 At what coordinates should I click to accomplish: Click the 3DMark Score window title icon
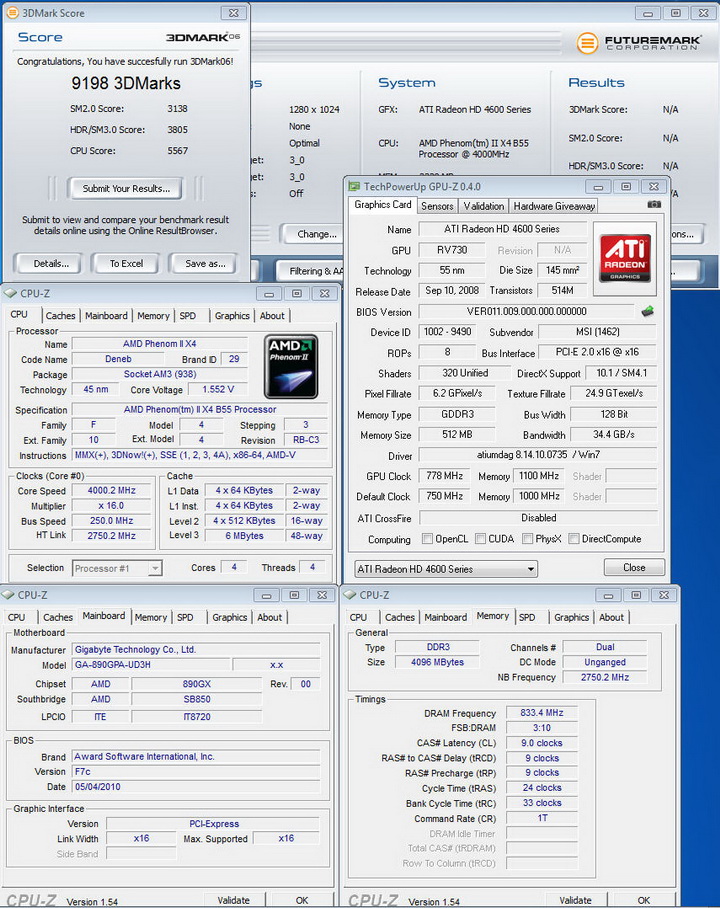(12, 12)
